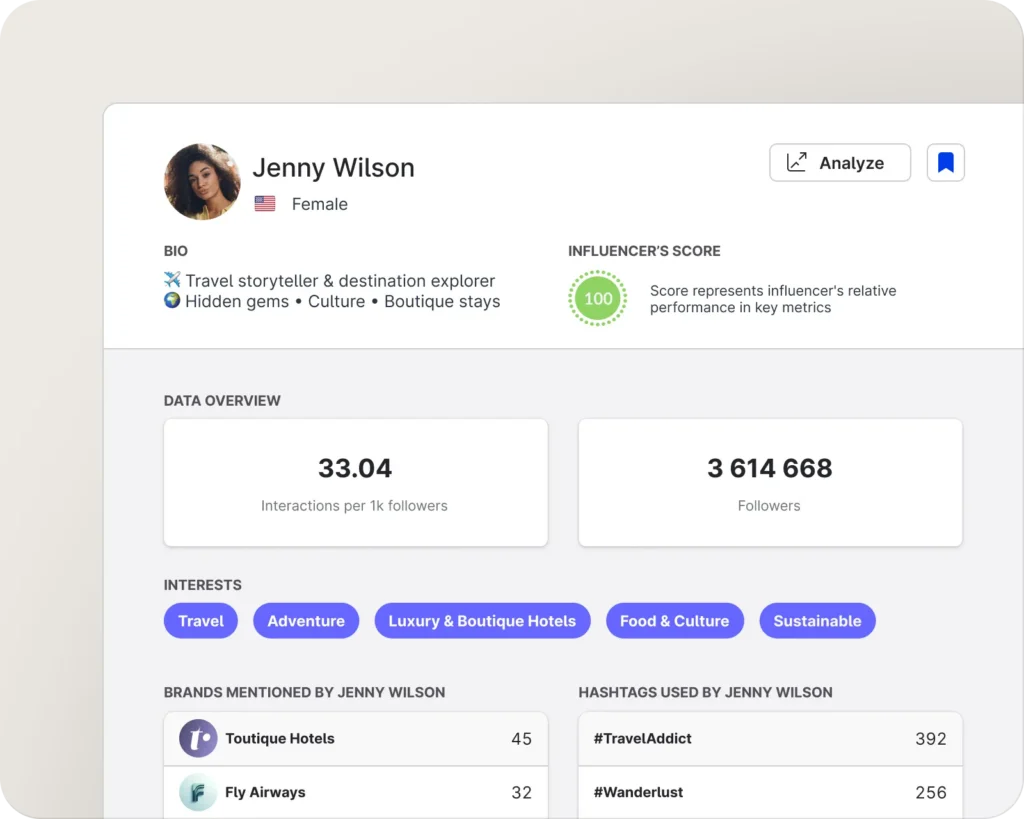This screenshot has height=819, width=1024.
Task: Click the Followers count card
Action: pyautogui.click(x=770, y=483)
